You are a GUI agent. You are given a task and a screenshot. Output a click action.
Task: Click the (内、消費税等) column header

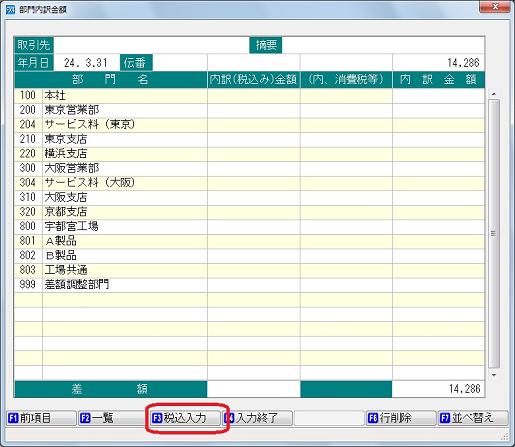(346, 80)
